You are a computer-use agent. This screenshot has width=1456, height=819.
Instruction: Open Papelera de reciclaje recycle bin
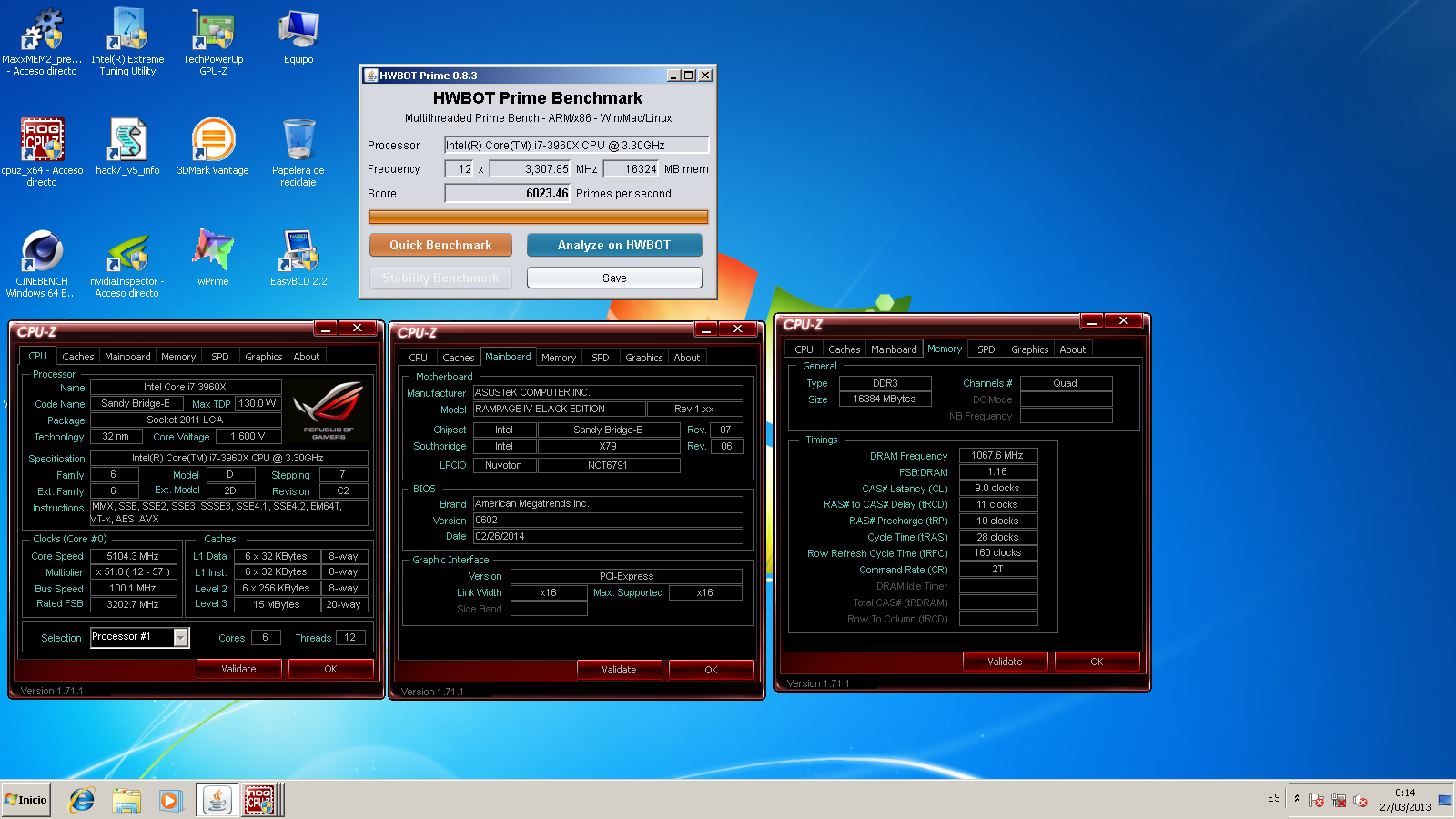coord(298,153)
